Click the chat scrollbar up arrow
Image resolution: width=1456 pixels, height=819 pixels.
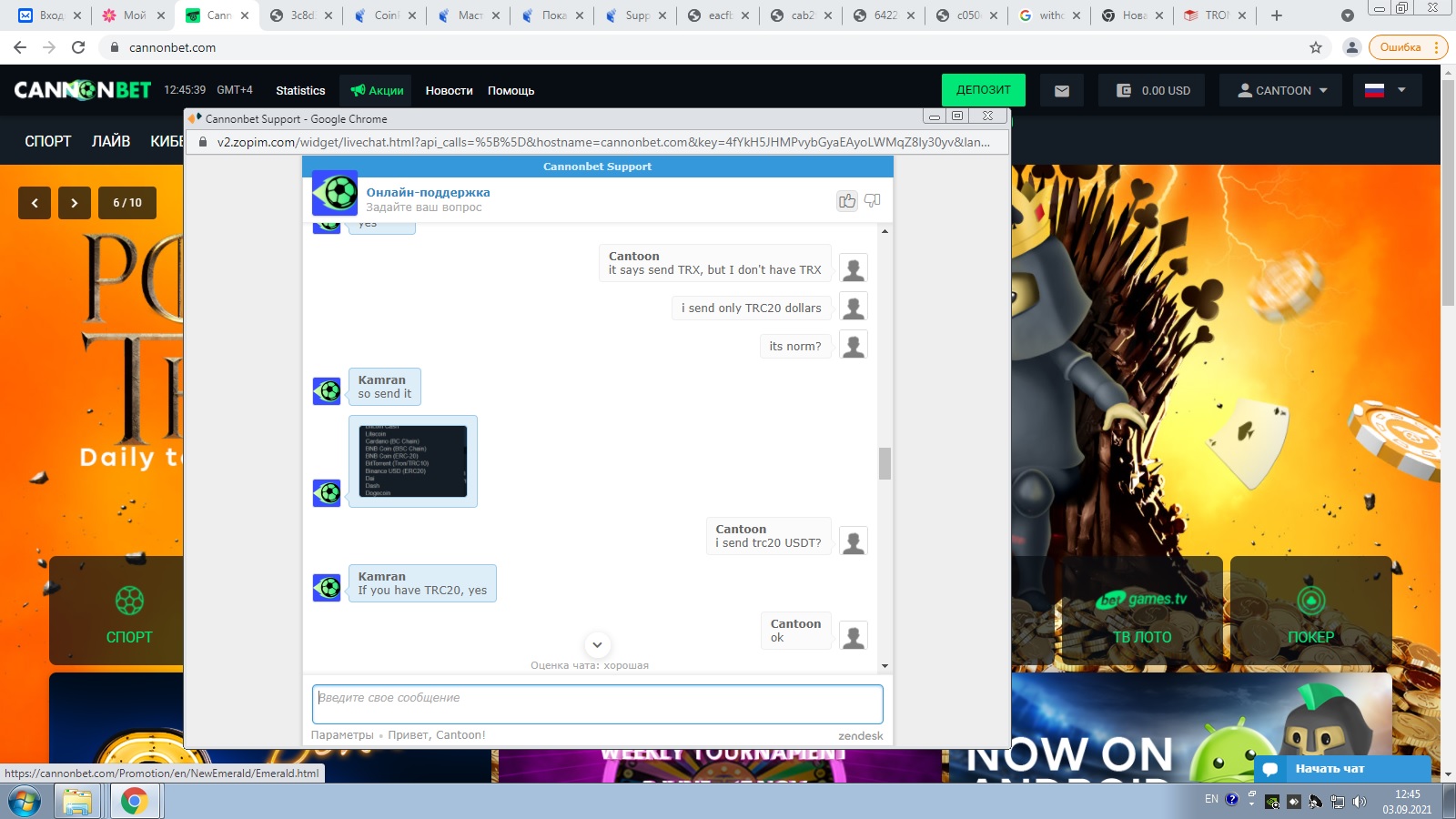point(885,231)
